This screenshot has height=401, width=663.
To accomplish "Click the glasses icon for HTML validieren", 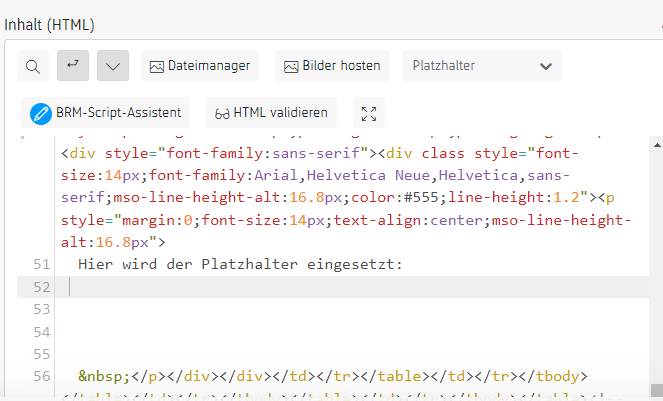I will click(x=222, y=113).
